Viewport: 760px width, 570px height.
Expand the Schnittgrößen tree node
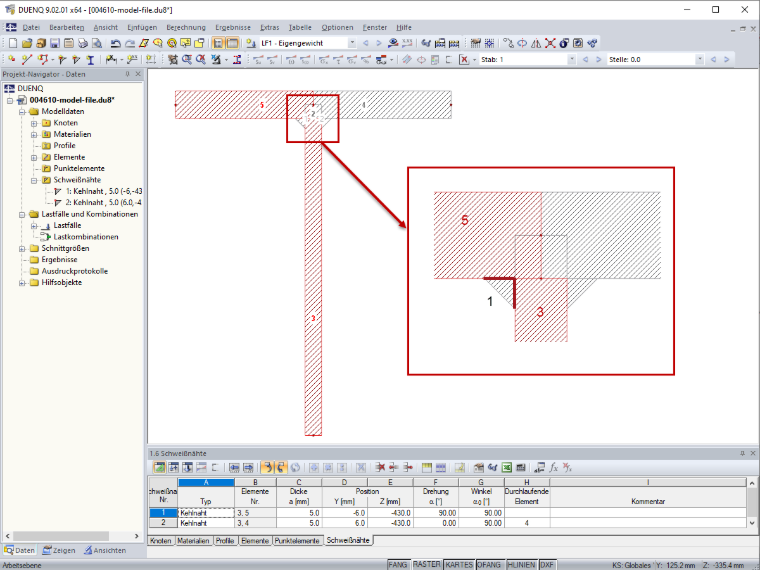click(22, 249)
